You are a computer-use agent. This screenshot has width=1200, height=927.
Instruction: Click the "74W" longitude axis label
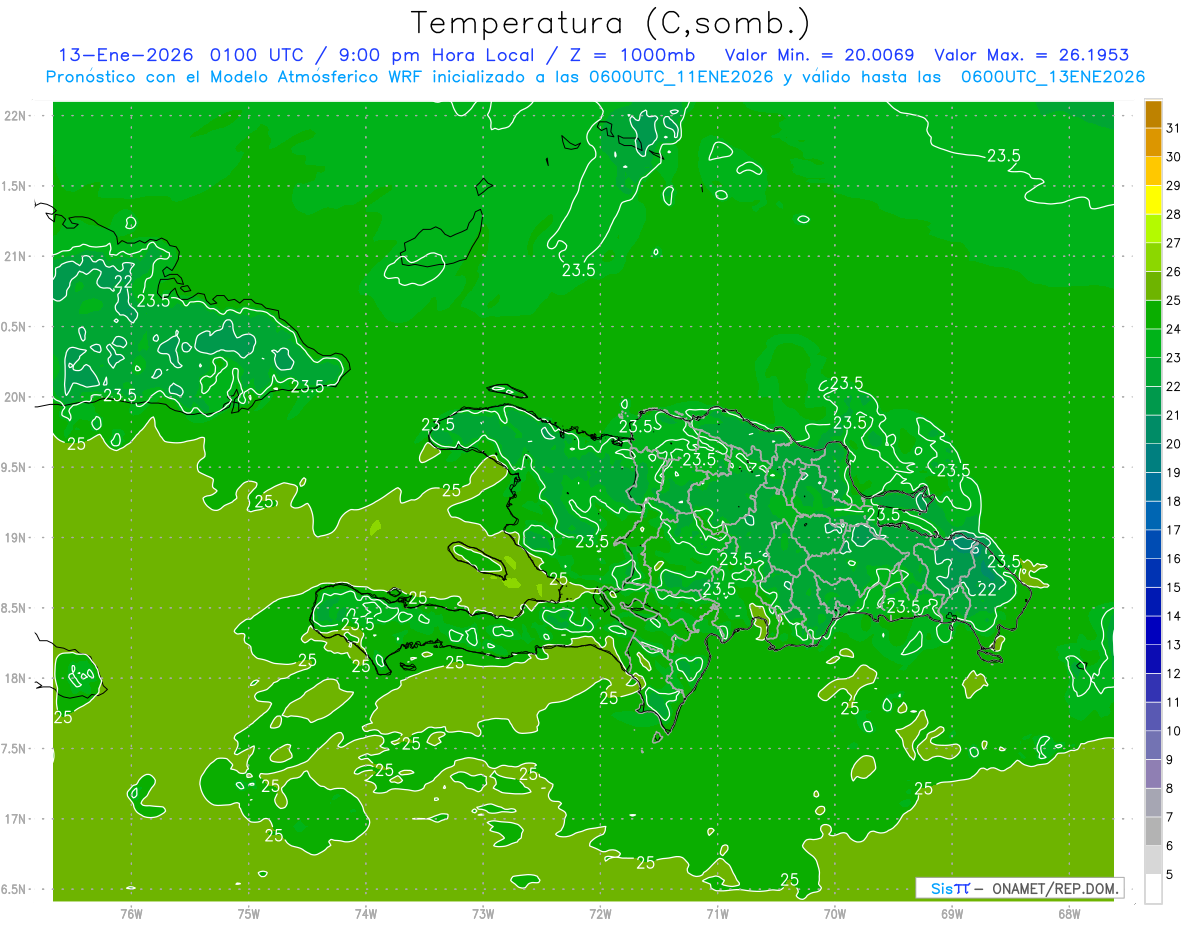pos(366,913)
